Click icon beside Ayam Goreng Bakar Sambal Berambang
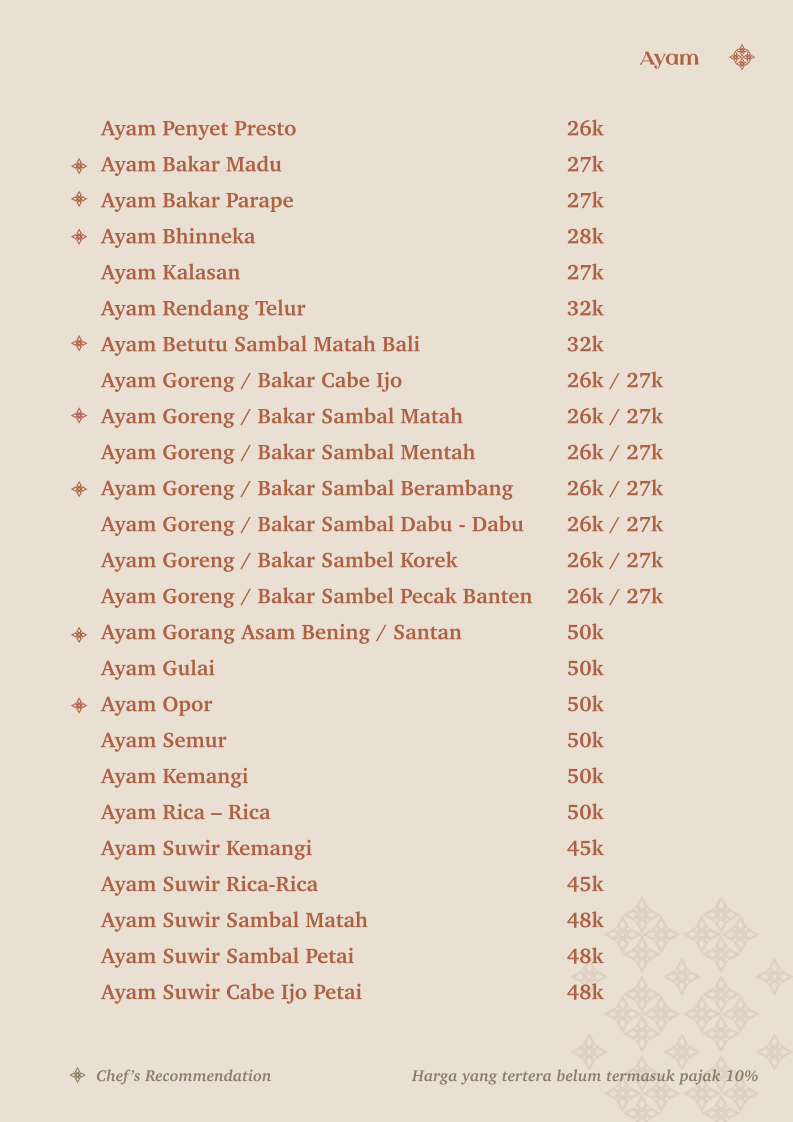 (x=79, y=489)
